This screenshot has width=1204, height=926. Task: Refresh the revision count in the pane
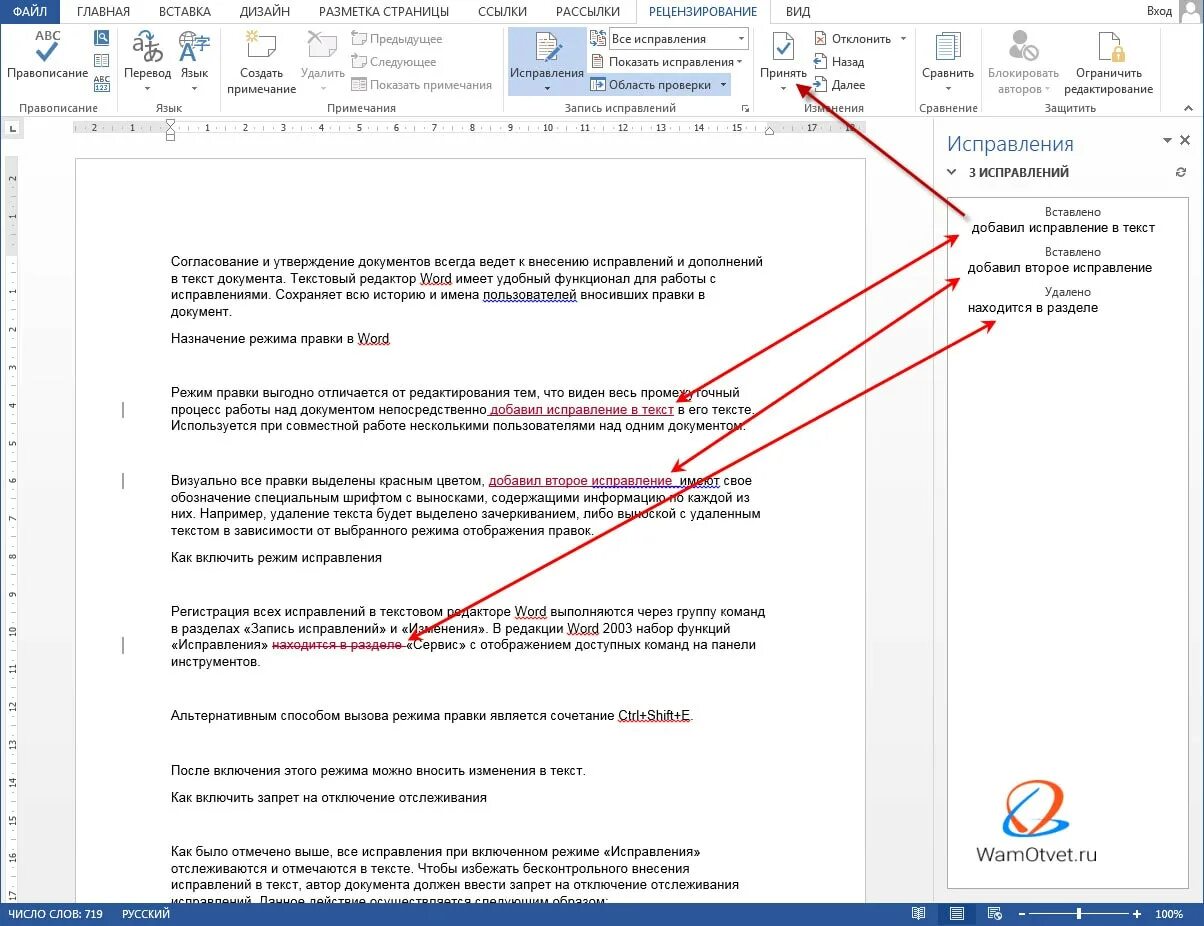click(1181, 172)
